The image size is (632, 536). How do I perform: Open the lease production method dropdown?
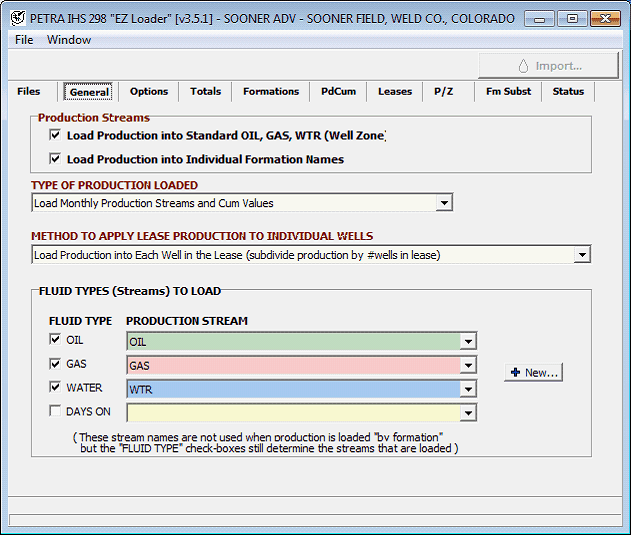point(582,255)
